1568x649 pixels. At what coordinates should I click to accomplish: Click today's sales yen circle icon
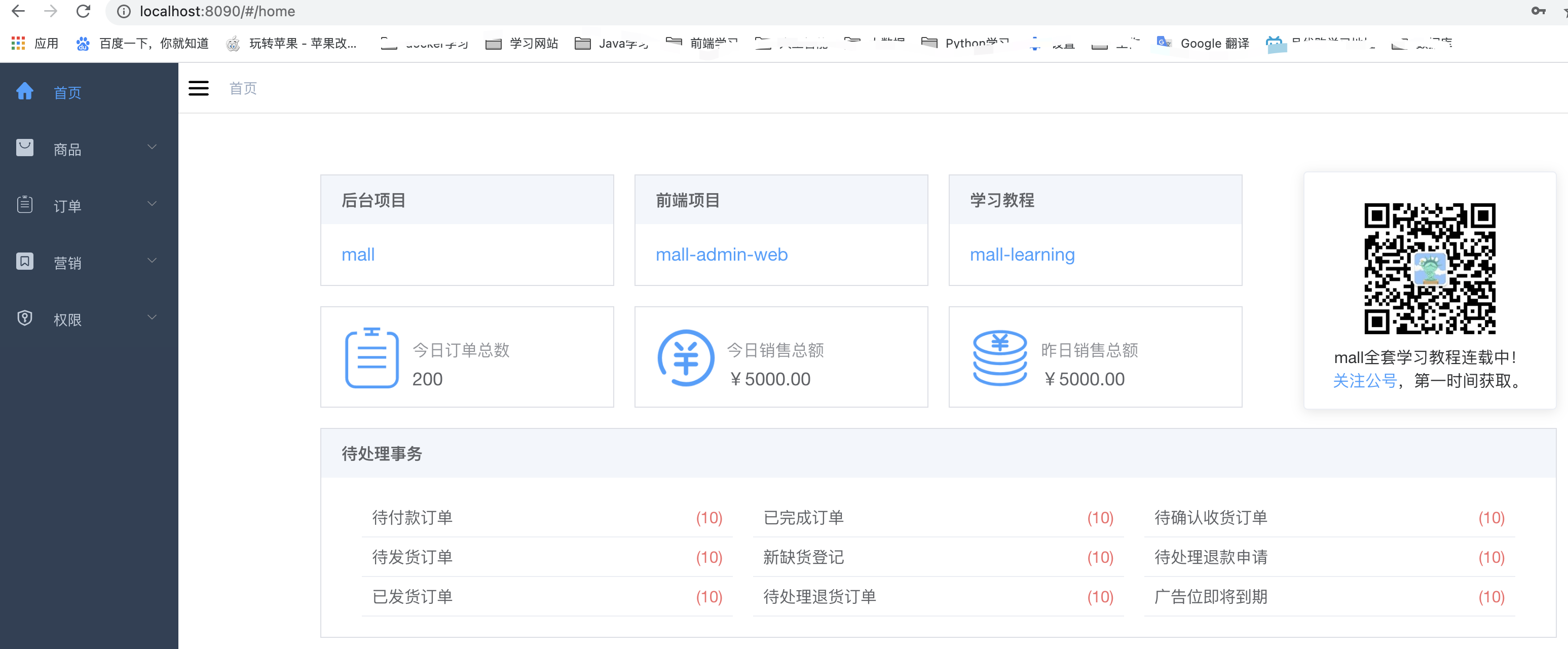pos(685,358)
